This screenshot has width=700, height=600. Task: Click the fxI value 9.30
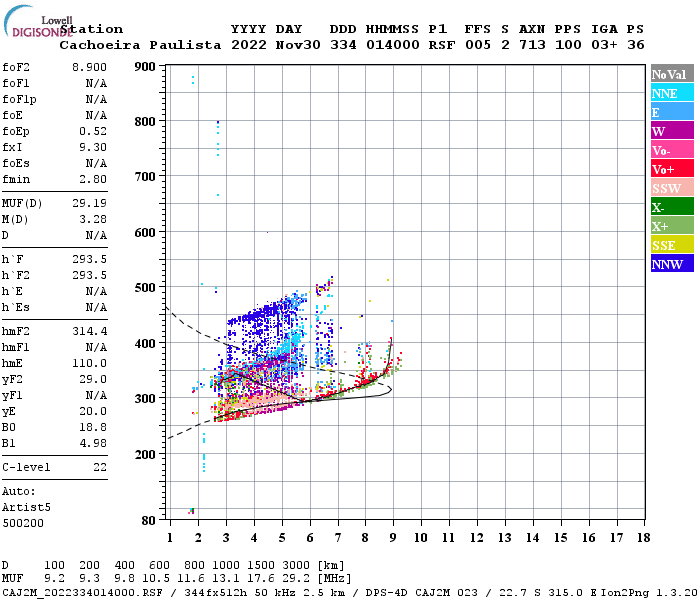coord(93,147)
